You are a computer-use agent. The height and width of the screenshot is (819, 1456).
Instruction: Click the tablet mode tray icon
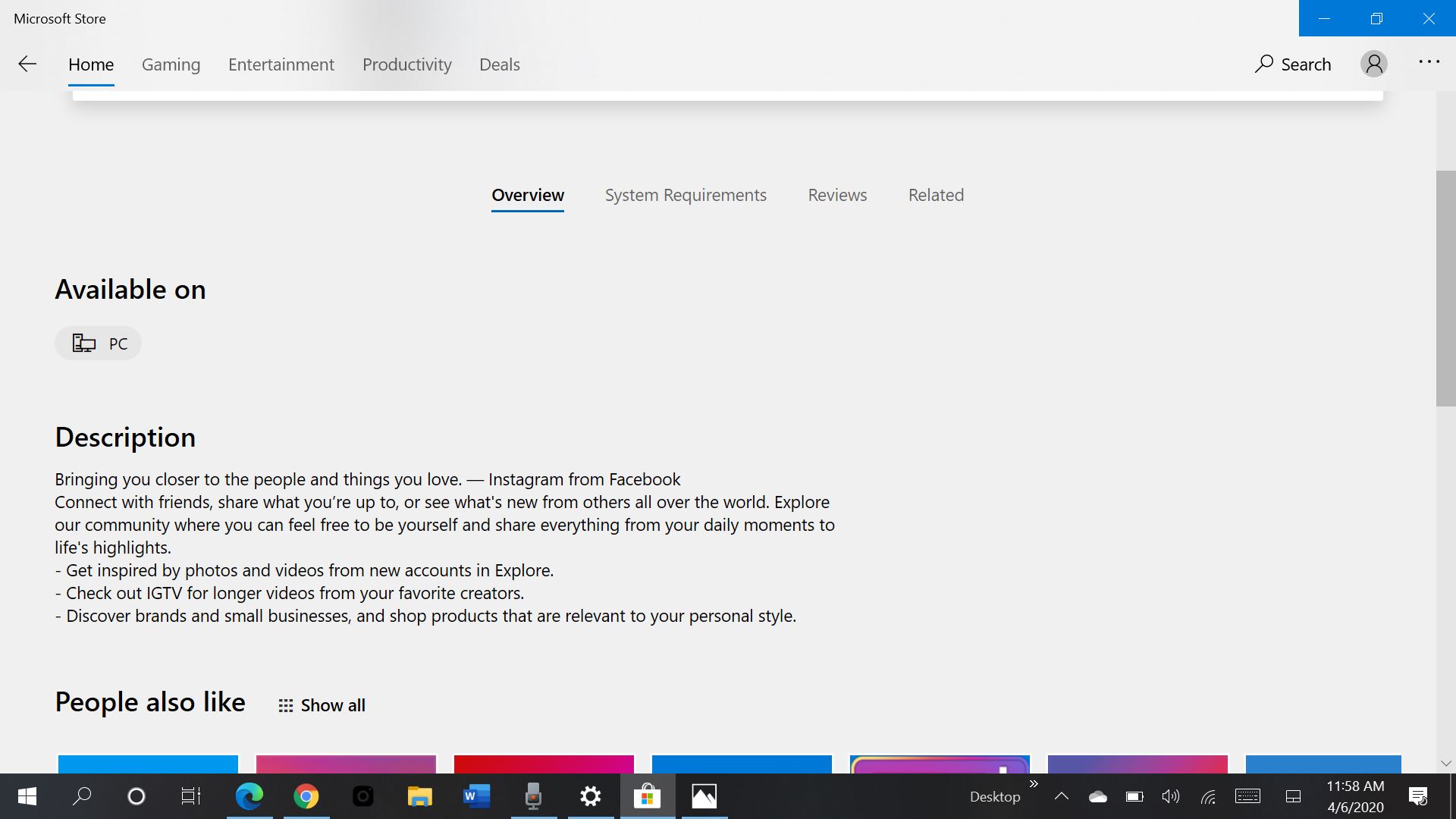point(1294,796)
